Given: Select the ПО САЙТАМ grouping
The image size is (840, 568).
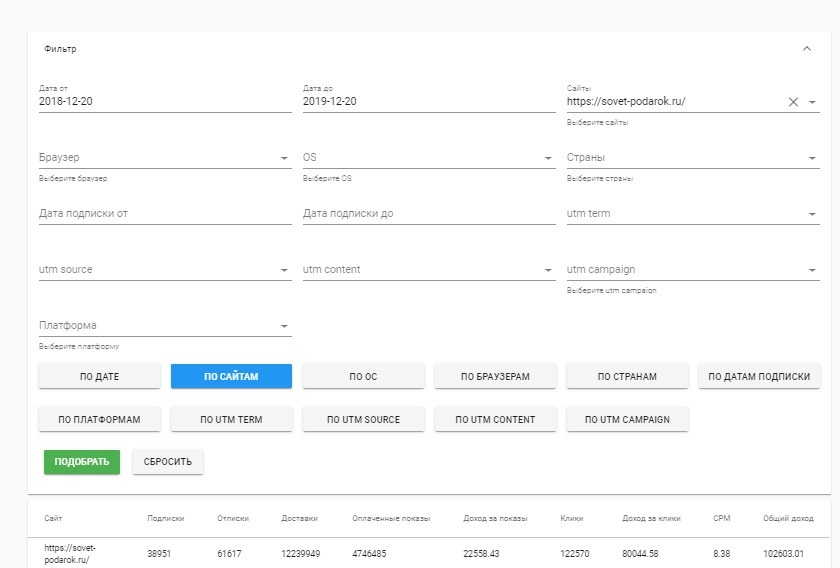Looking at the screenshot, I should 231,376.
